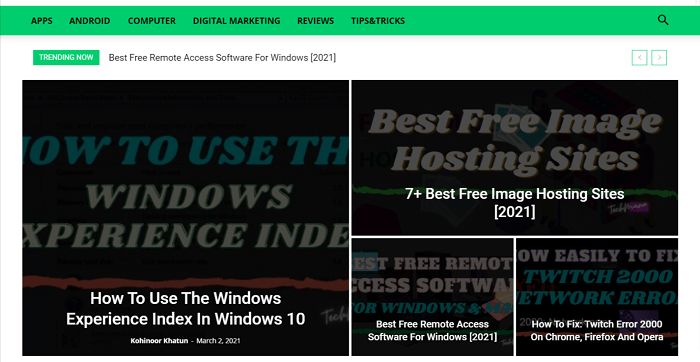Open author Kohinoor Khatun's profile link
Image resolution: width=700 pixels, height=362 pixels.
point(159,341)
